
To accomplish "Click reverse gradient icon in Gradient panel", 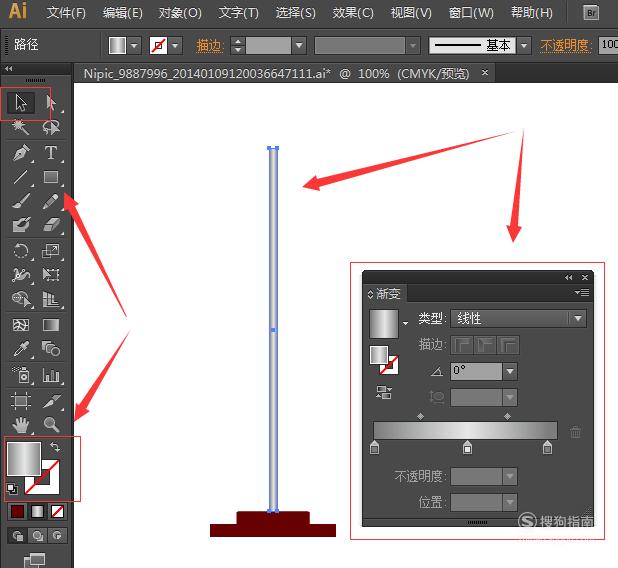I will (x=383, y=392).
